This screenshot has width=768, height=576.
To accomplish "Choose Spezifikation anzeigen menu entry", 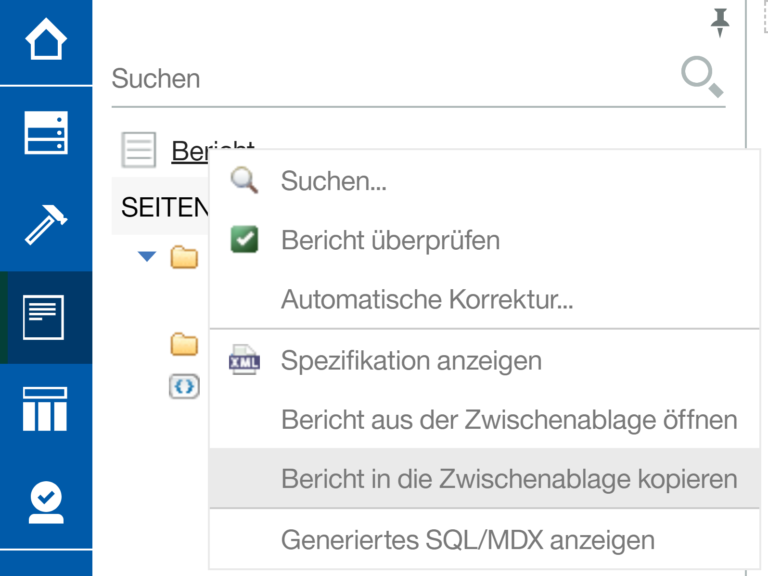I will pyautogui.click(x=484, y=360).
